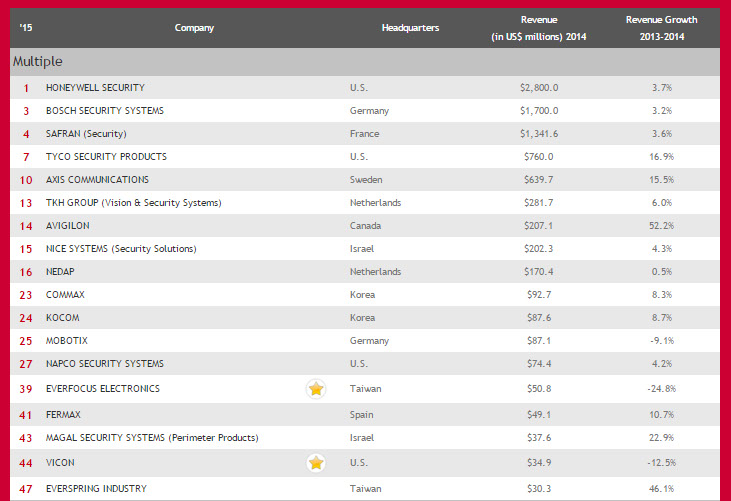Open NICE Systems (Security Solutions) entry
This screenshot has width=731, height=501.
[121, 249]
